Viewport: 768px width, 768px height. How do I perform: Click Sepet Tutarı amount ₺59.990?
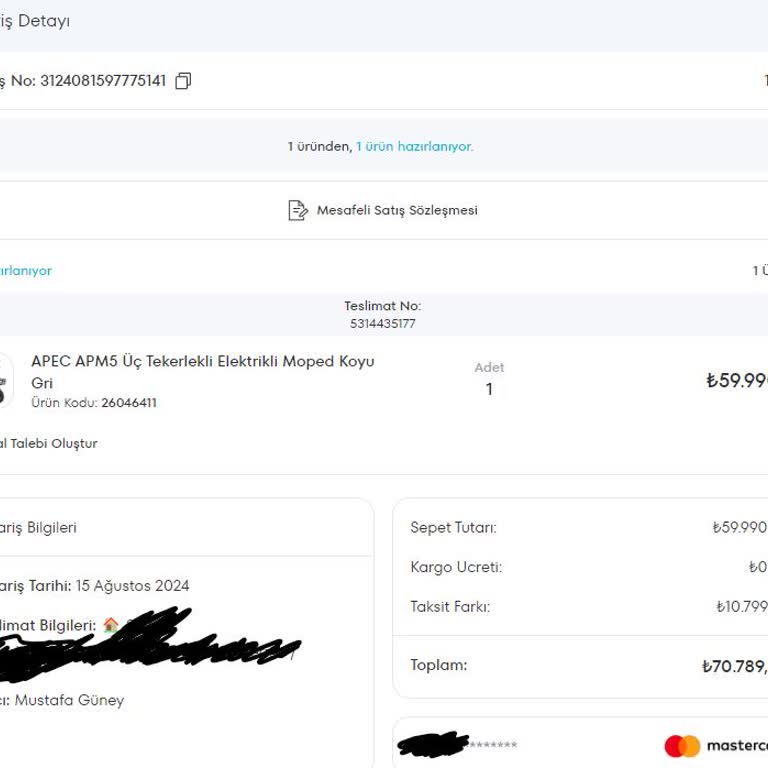coord(740,528)
